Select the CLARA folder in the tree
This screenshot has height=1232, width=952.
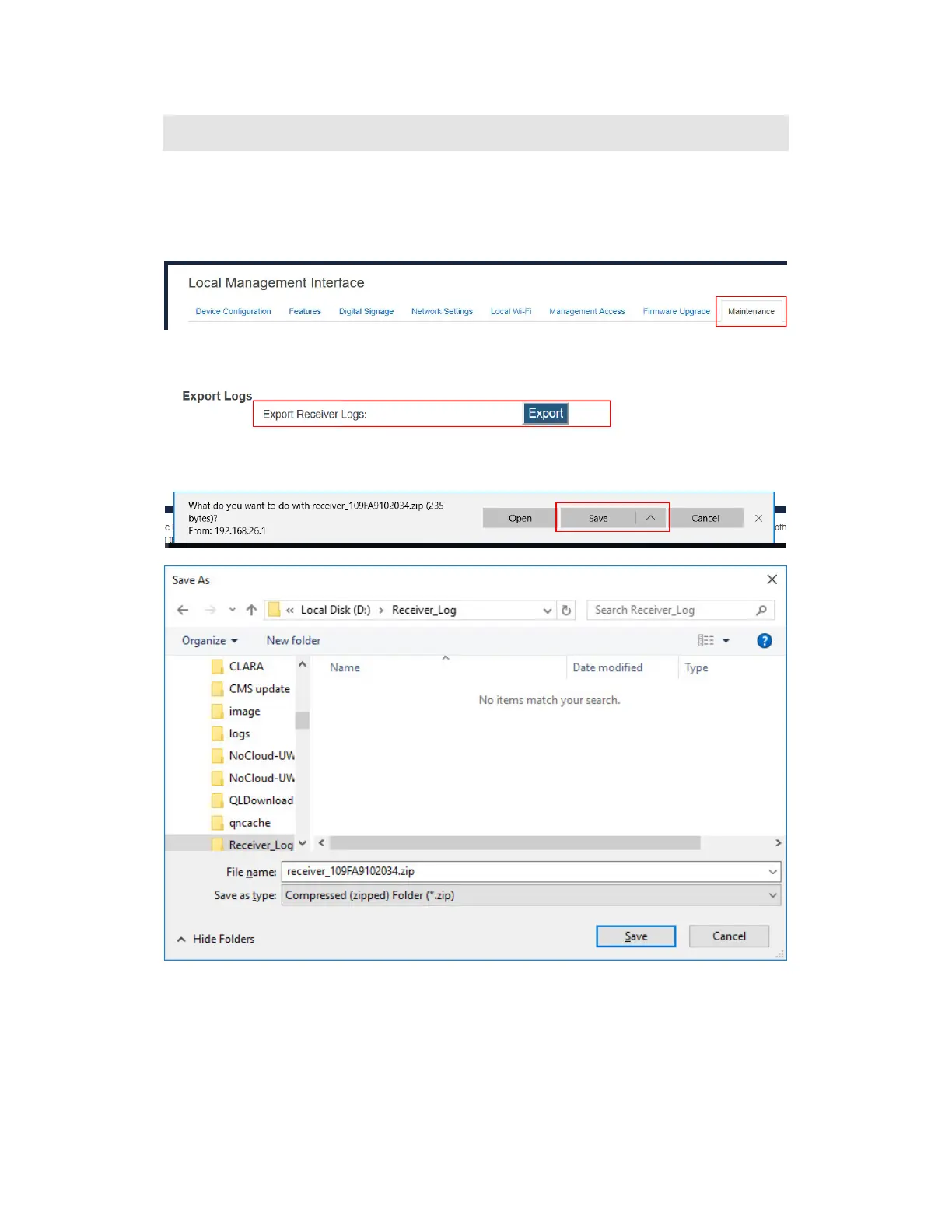pyautogui.click(x=246, y=667)
